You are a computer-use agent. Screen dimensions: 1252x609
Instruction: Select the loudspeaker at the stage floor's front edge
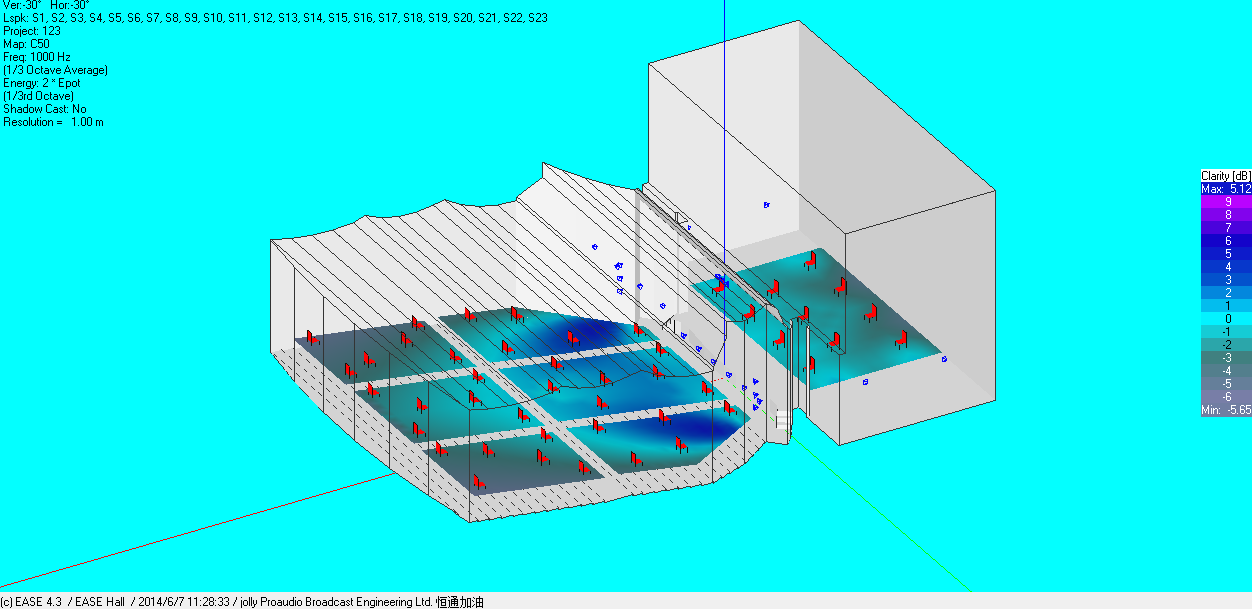click(x=865, y=382)
